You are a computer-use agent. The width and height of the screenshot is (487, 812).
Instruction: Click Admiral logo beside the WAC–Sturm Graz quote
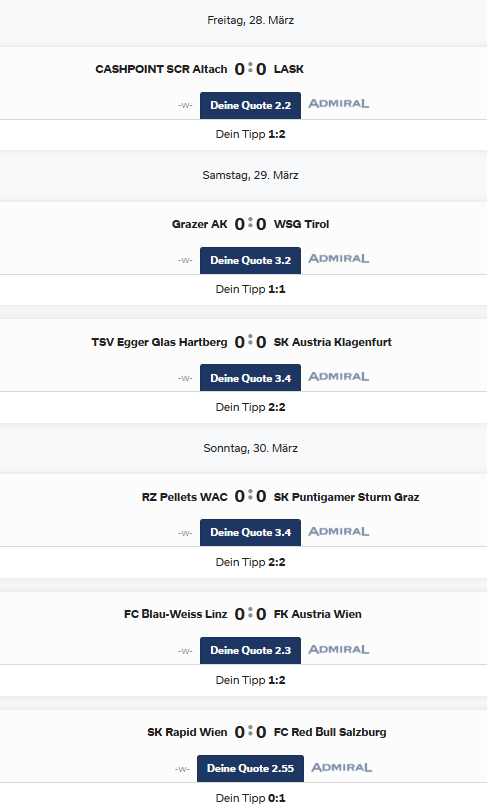(339, 531)
